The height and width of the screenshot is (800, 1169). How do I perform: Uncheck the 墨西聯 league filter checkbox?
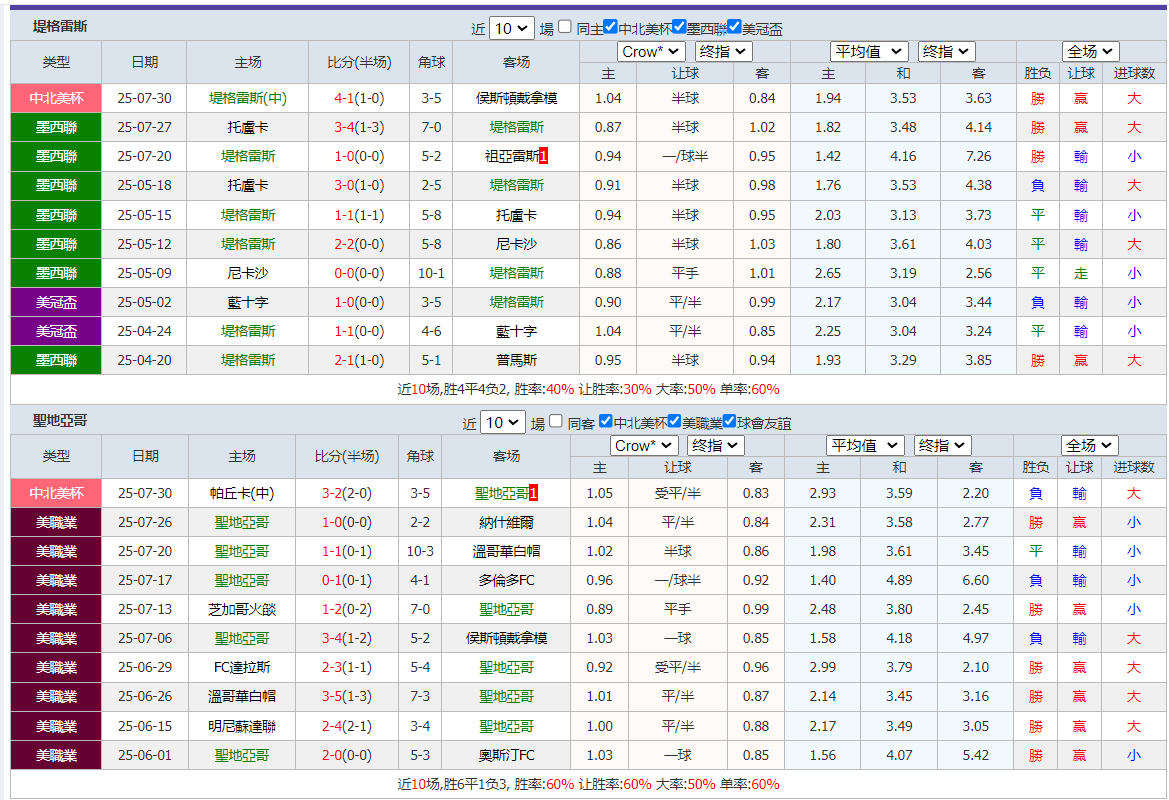pos(678,28)
